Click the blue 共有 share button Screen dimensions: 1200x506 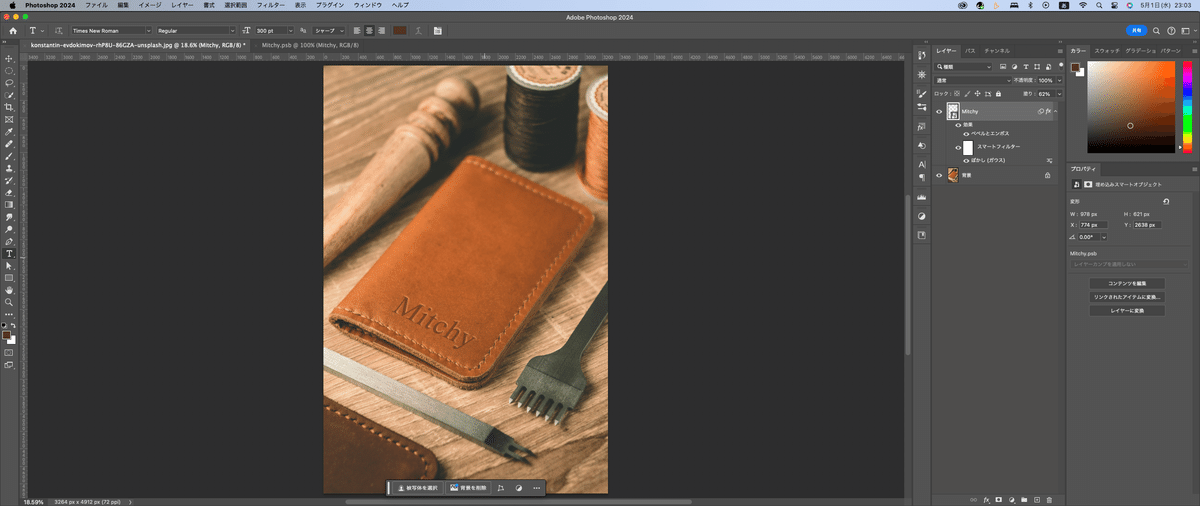pyautogui.click(x=1137, y=31)
